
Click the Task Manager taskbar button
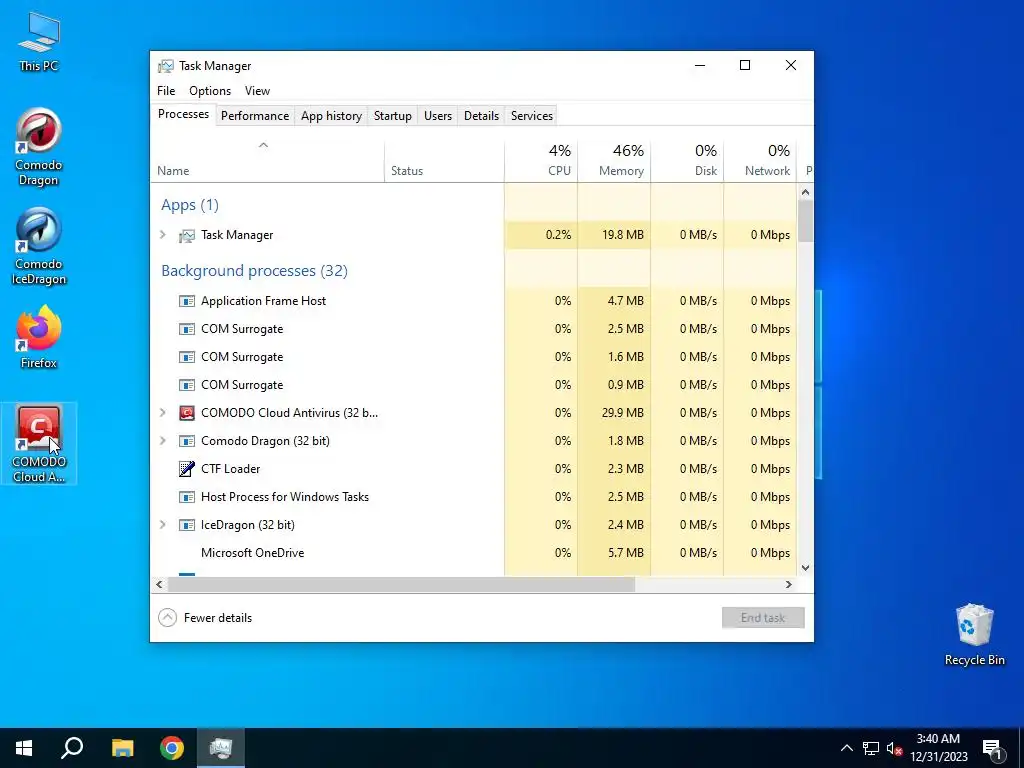coord(221,748)
